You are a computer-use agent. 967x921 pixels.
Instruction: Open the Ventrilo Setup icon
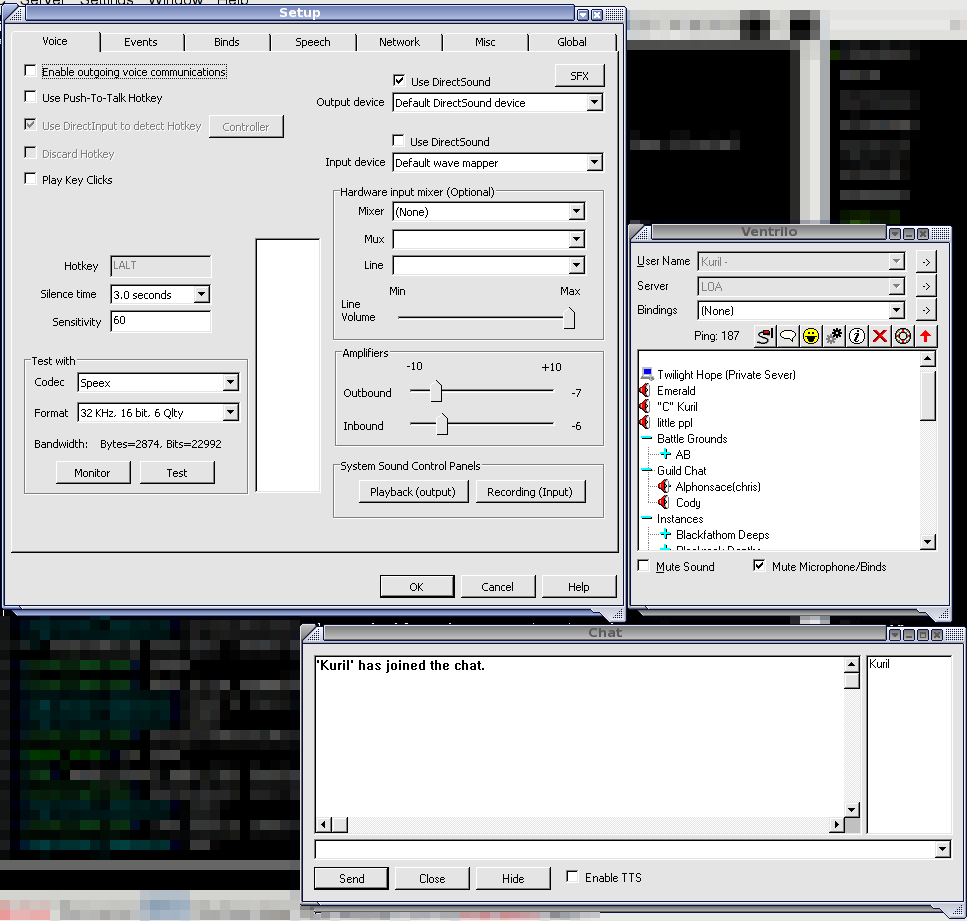point(765,336)
